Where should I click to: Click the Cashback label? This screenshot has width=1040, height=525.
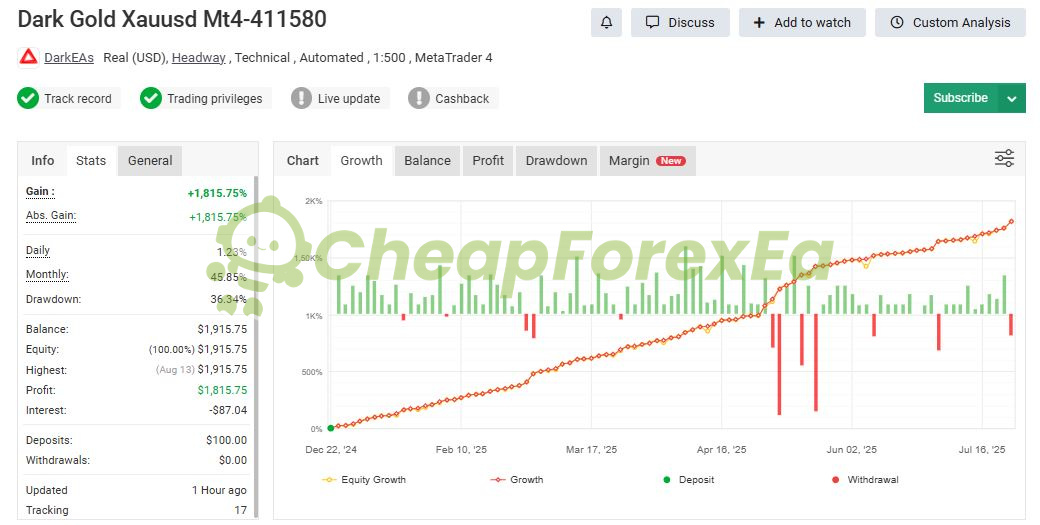(x=462, y=98)
